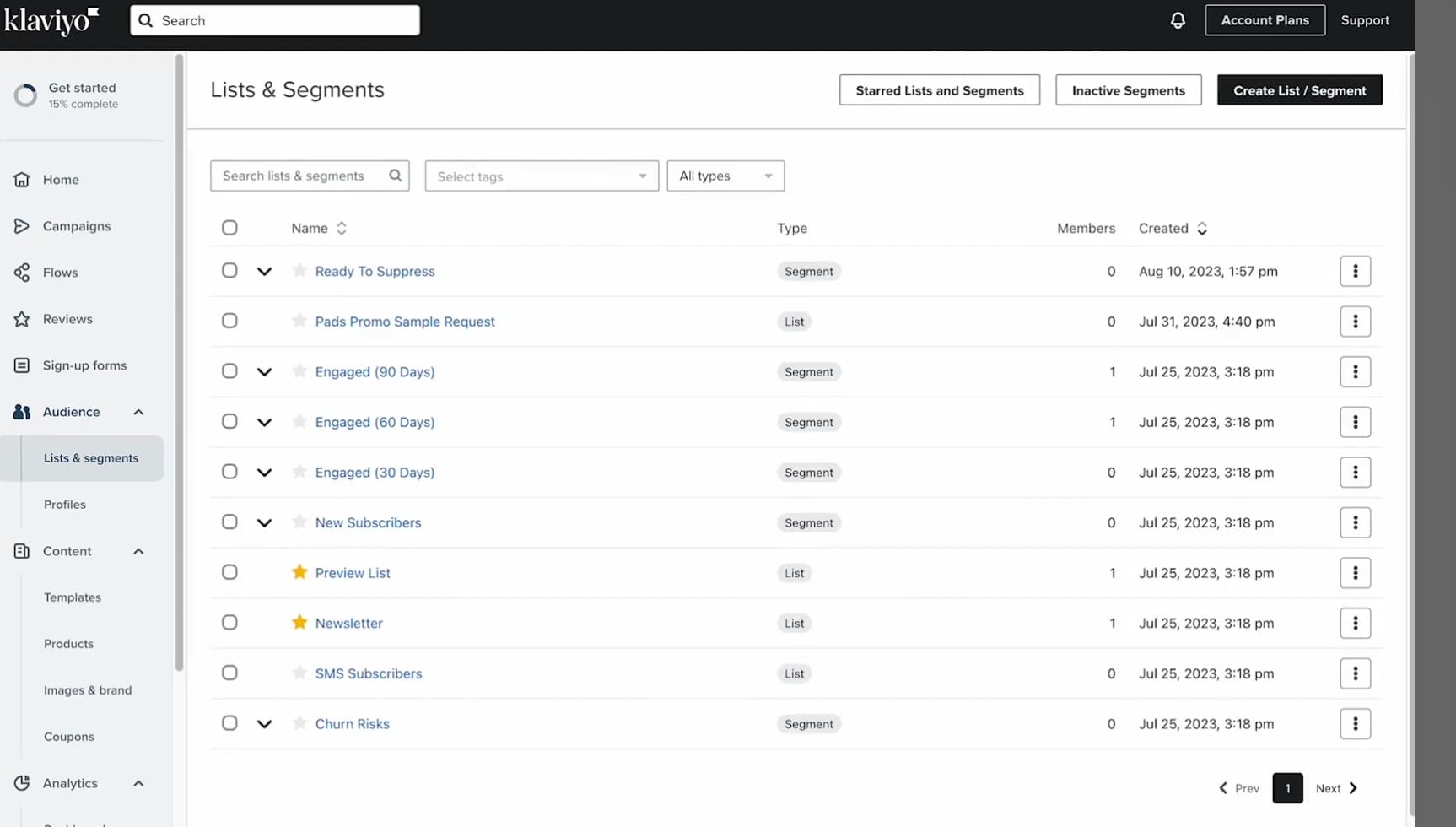Open Account Plans
The image size is (1456, 827).
coord(1265,20)
